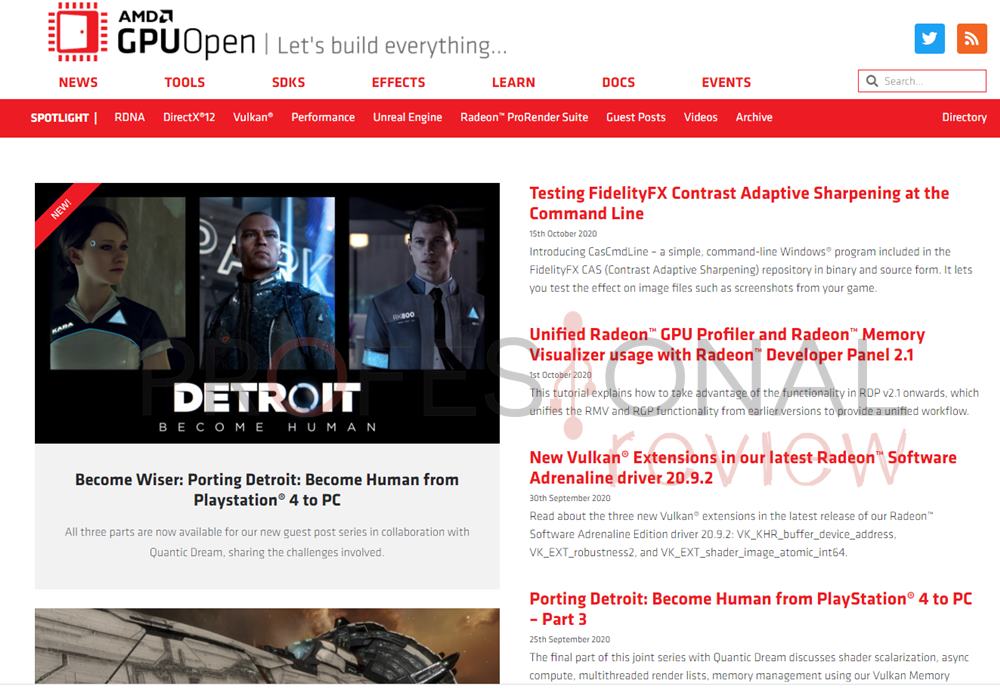Read 'Unified Radeon GPU Profiler' article

tap(727, 344)
